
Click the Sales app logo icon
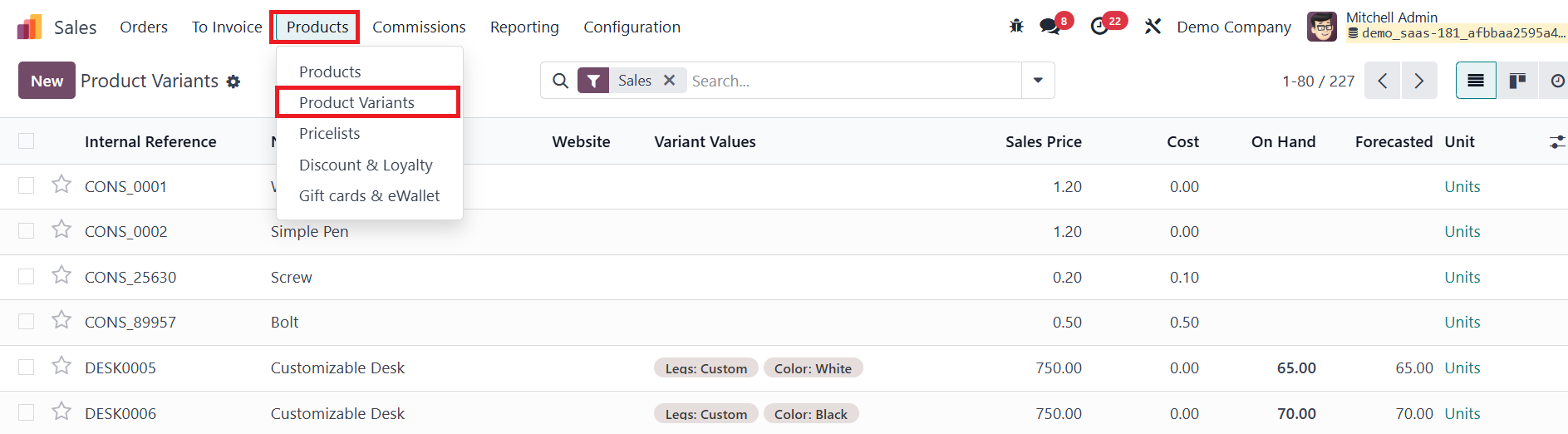point(30,27)
